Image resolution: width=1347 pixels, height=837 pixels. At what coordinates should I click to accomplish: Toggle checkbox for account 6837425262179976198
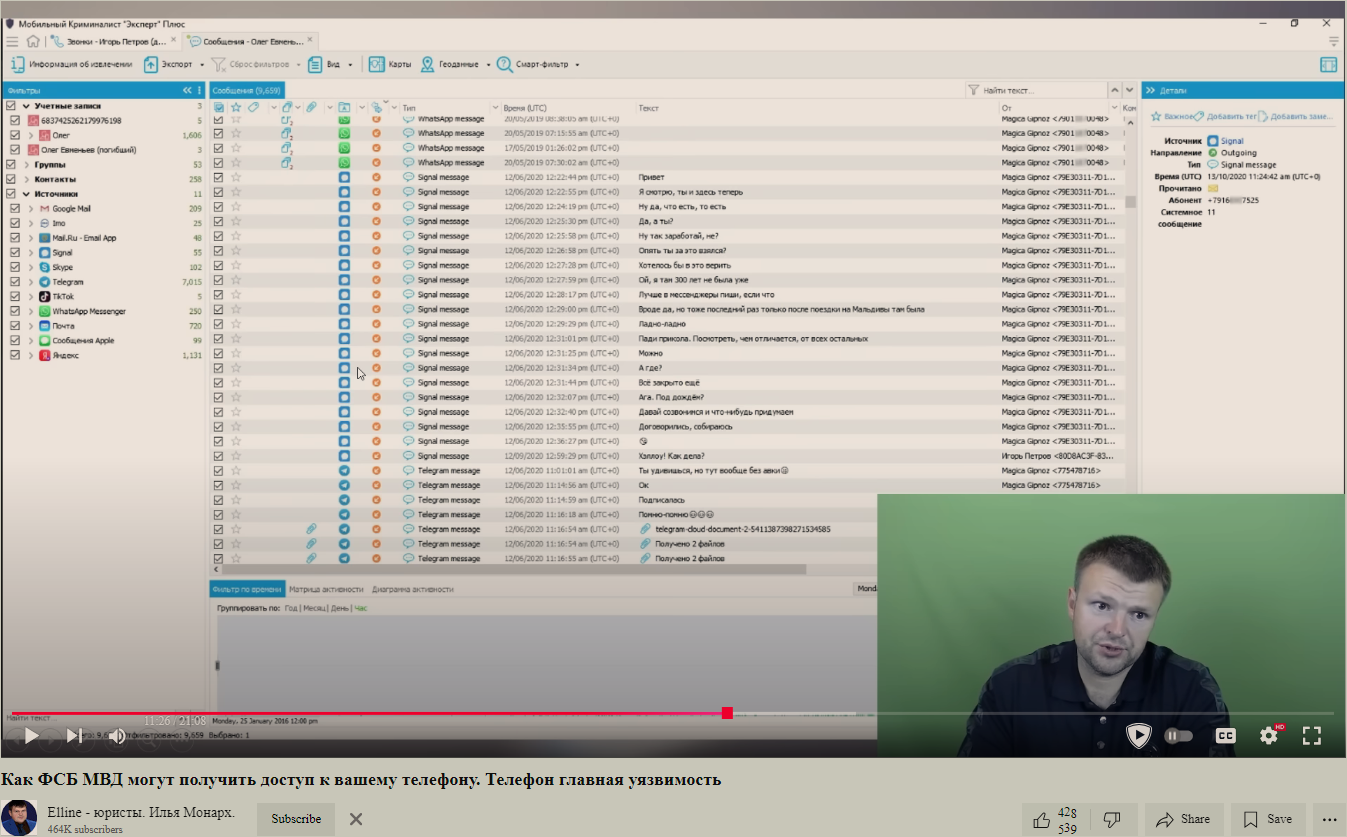point(15,120)
